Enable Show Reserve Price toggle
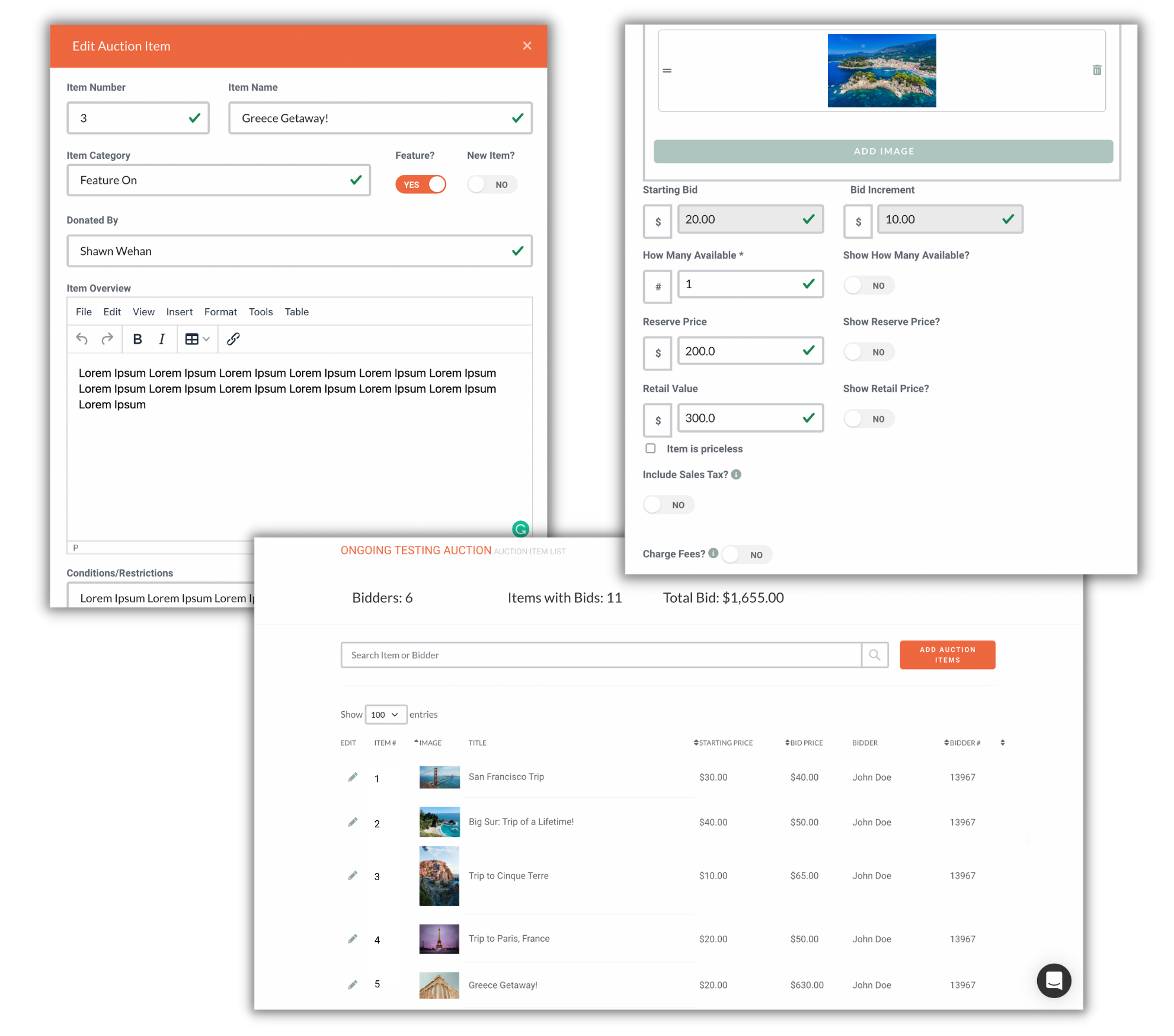1174x1036 pixels. [869, 351]
